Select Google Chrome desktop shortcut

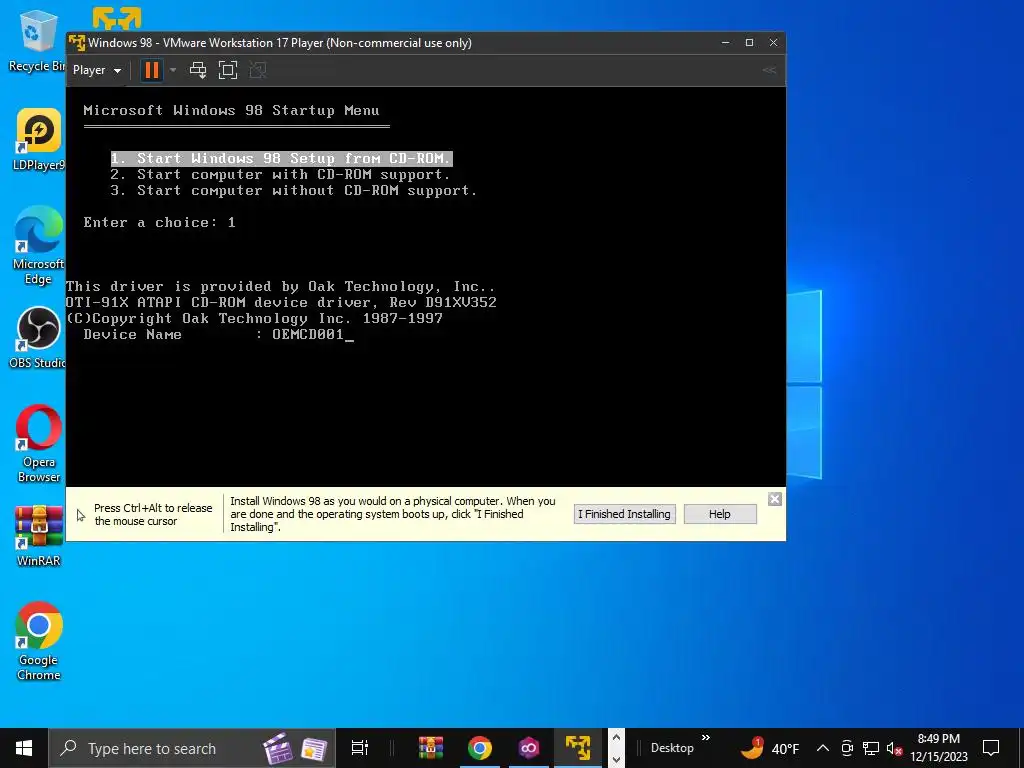click(39, 641)
